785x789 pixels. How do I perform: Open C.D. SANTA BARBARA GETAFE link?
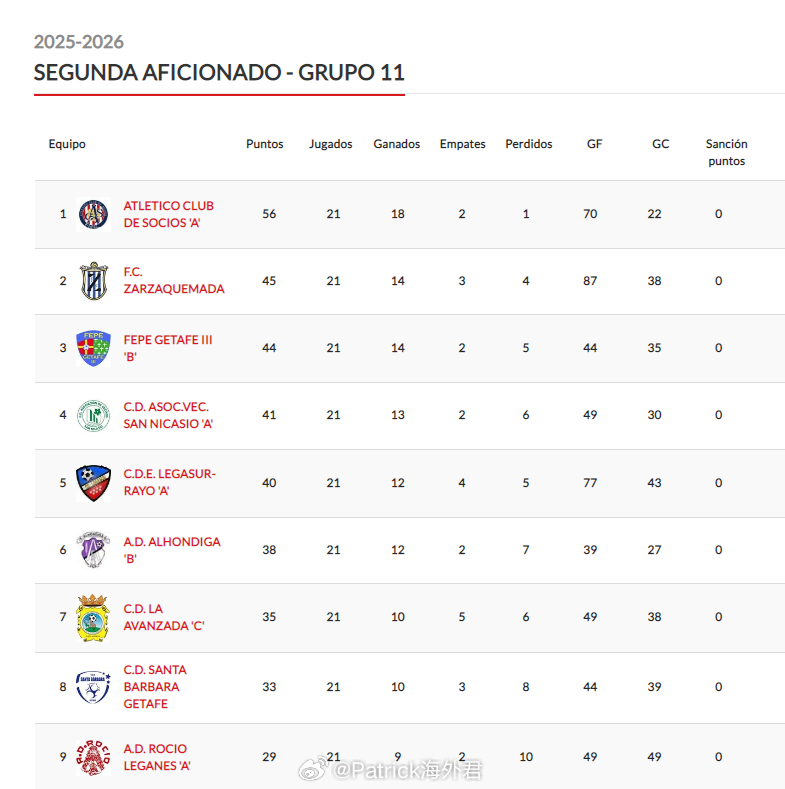pyautogui.click(x=155, y=686)
